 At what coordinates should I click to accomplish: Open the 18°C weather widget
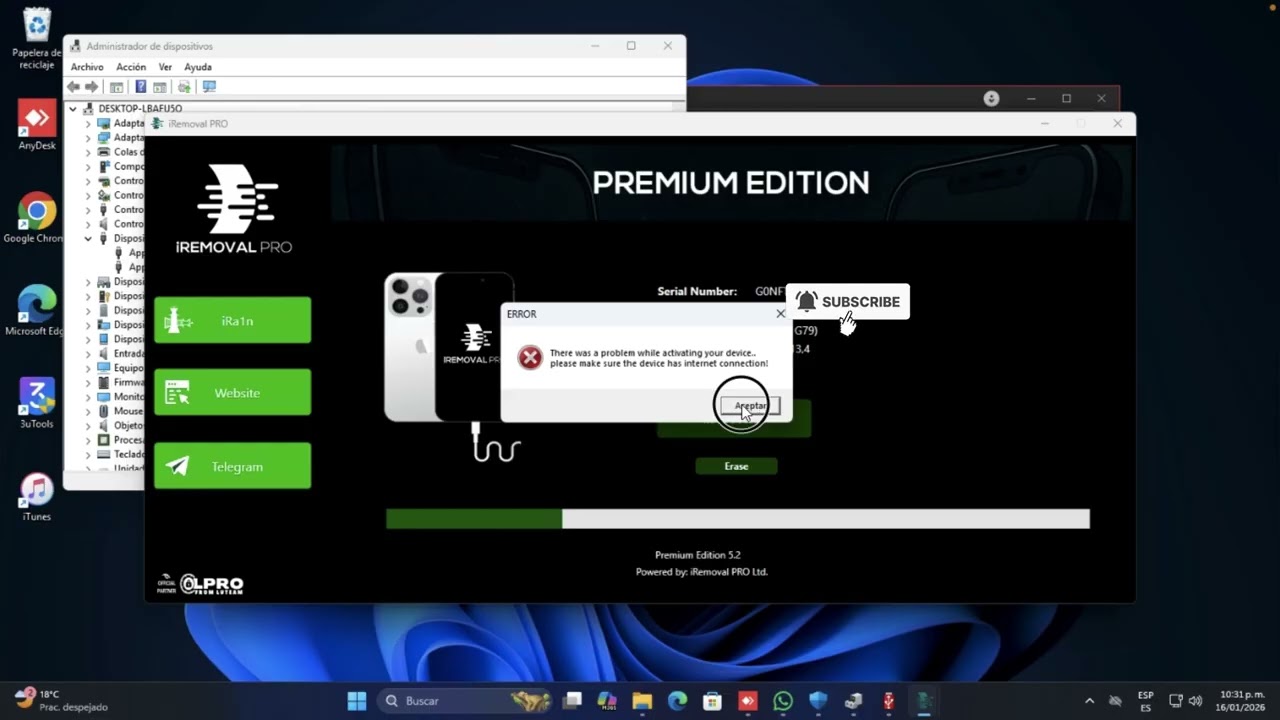click(62, 700)
